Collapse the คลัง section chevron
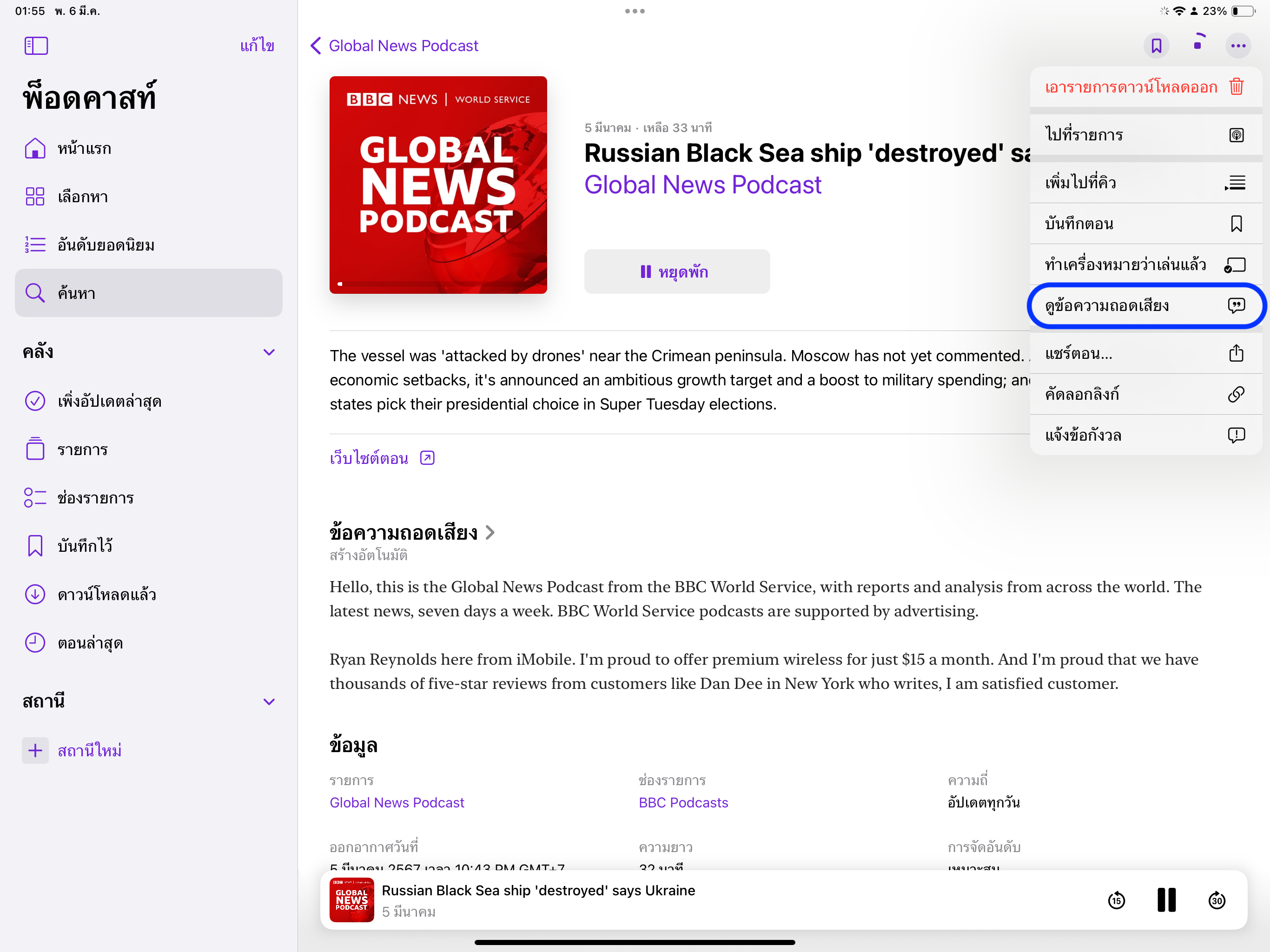Viewport: 1270px width, 952px height. click(269, 352)
